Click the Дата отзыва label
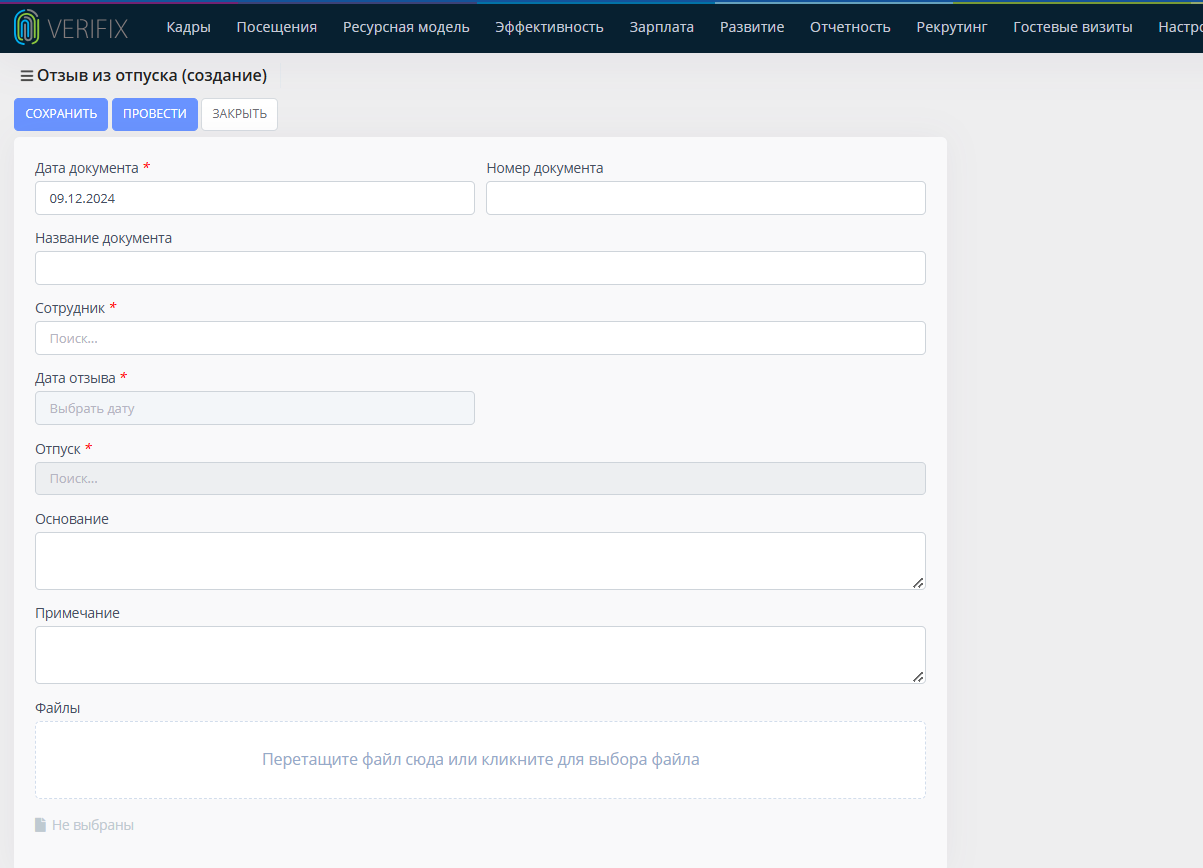 pos(75,378)
